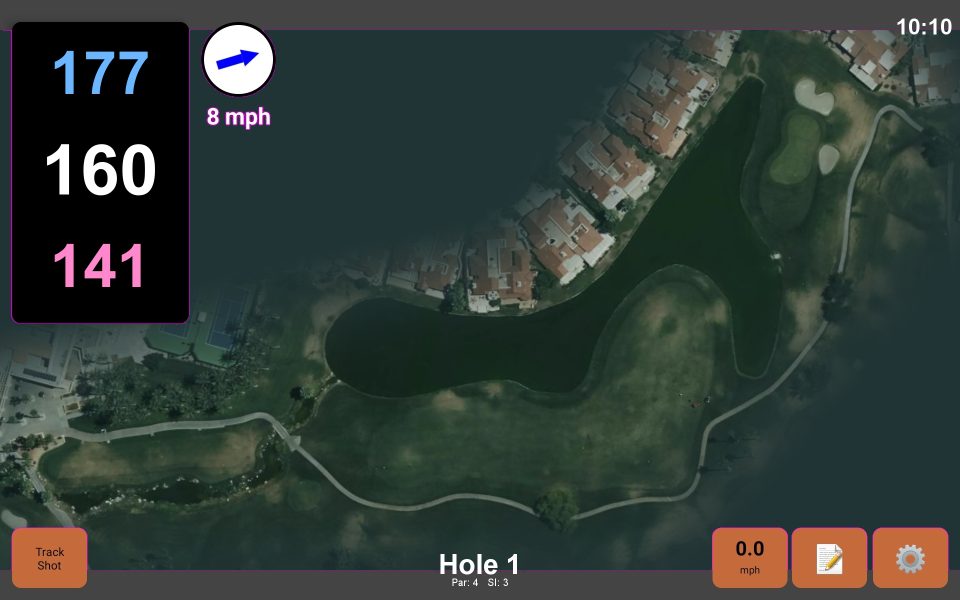Open the settings gear icon
The width and height of the screenshot is (960, 600).
pyautogui.click(x=910, y=558)
